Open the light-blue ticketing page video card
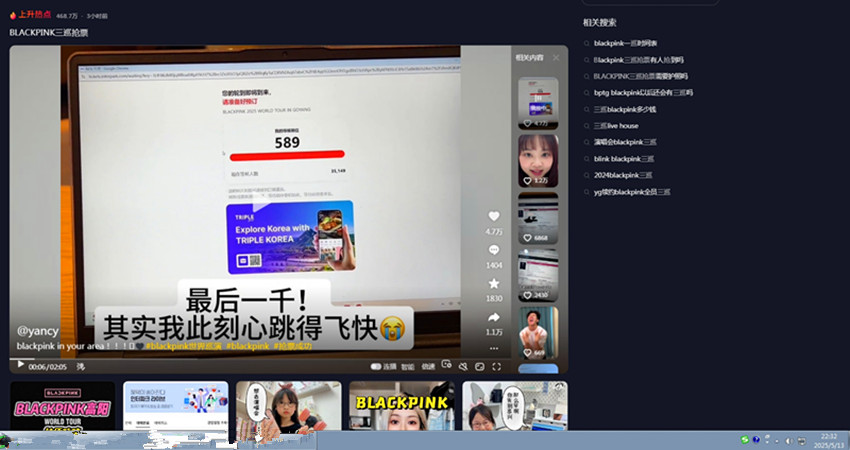This screenshot has width=850, height=450. [176, 406]
